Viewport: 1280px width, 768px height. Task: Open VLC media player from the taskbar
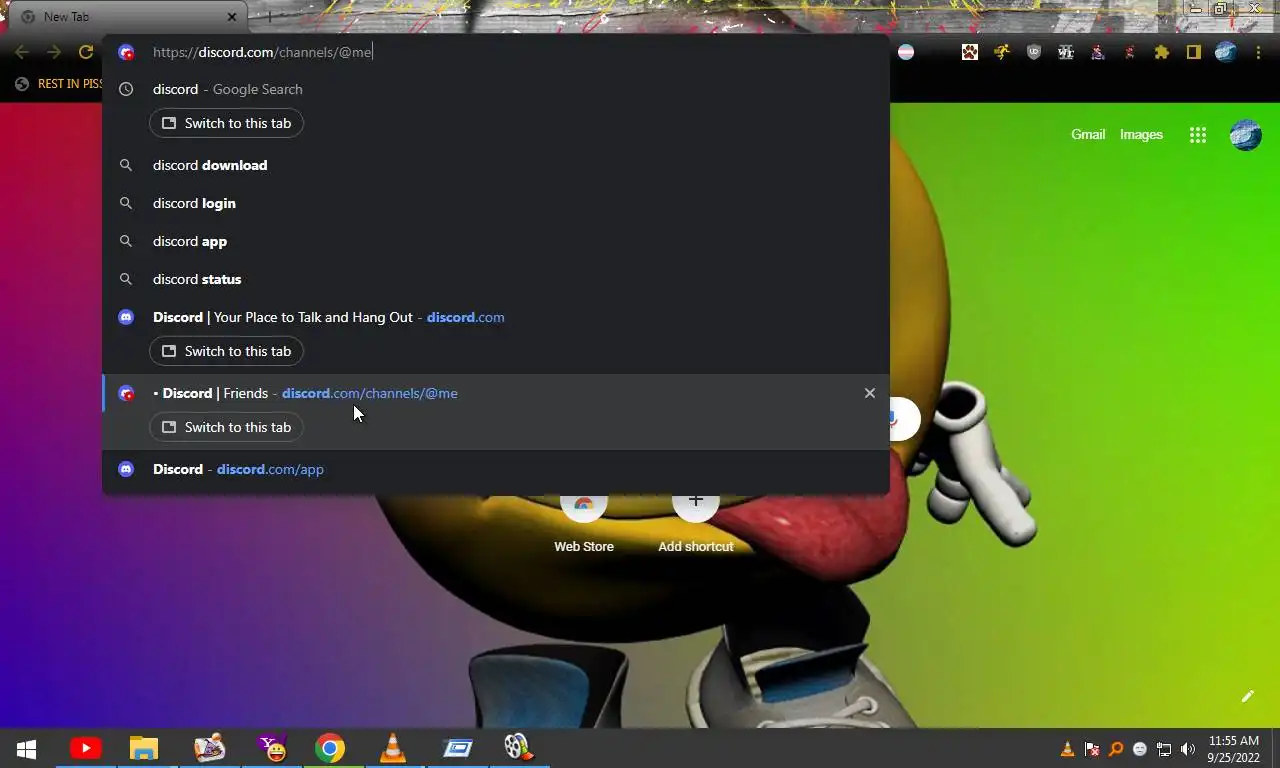point(393,748)
